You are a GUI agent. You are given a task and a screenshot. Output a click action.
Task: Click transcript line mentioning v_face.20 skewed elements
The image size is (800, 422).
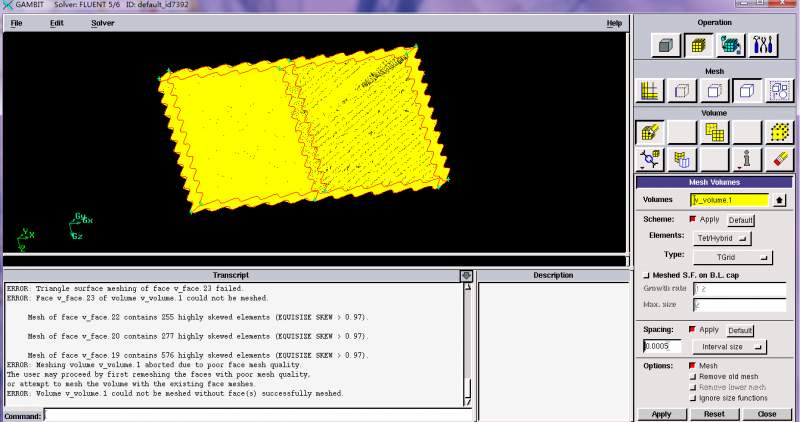pos(198,336)
